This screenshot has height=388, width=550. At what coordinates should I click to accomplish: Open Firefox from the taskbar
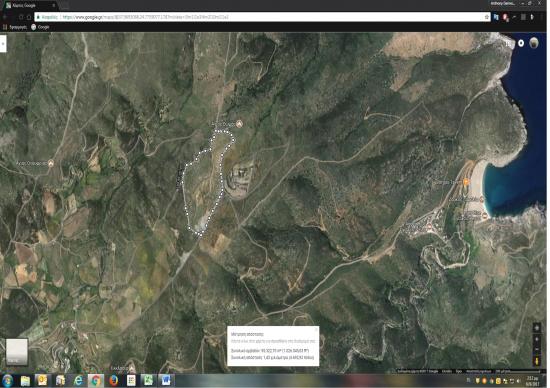(113, 380)
